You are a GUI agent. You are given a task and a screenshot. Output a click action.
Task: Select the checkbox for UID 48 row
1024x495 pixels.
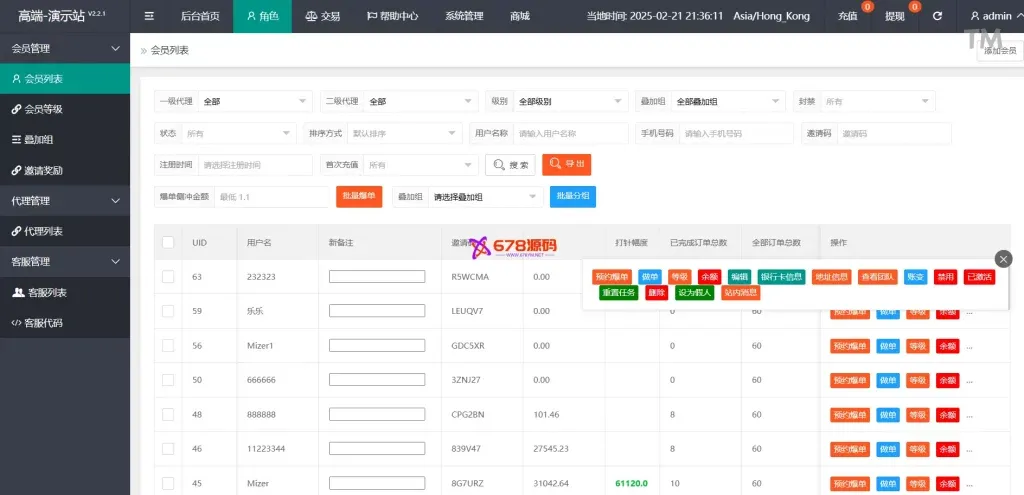tap(168, 414)
